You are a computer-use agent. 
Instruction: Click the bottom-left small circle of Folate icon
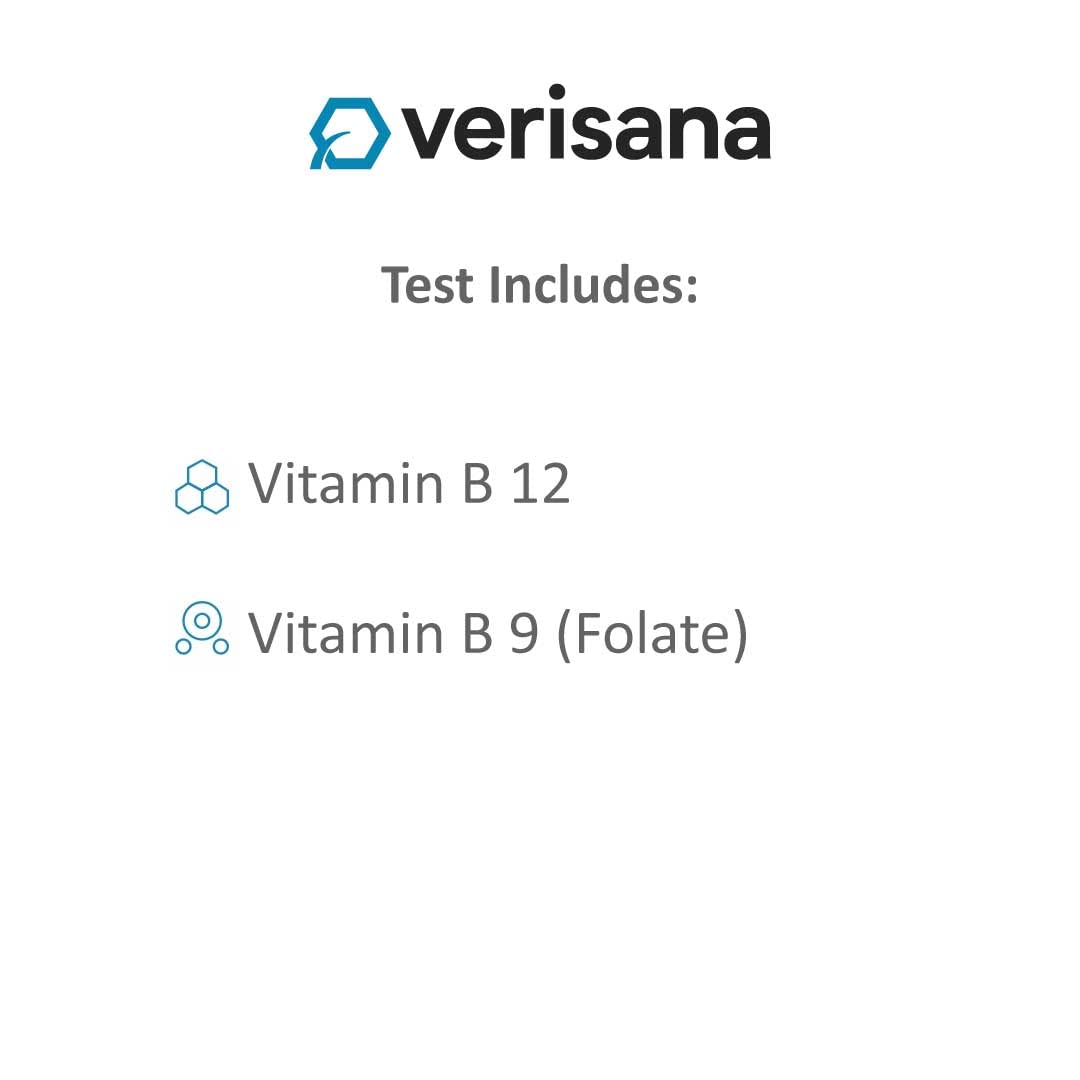coord(184,646)
